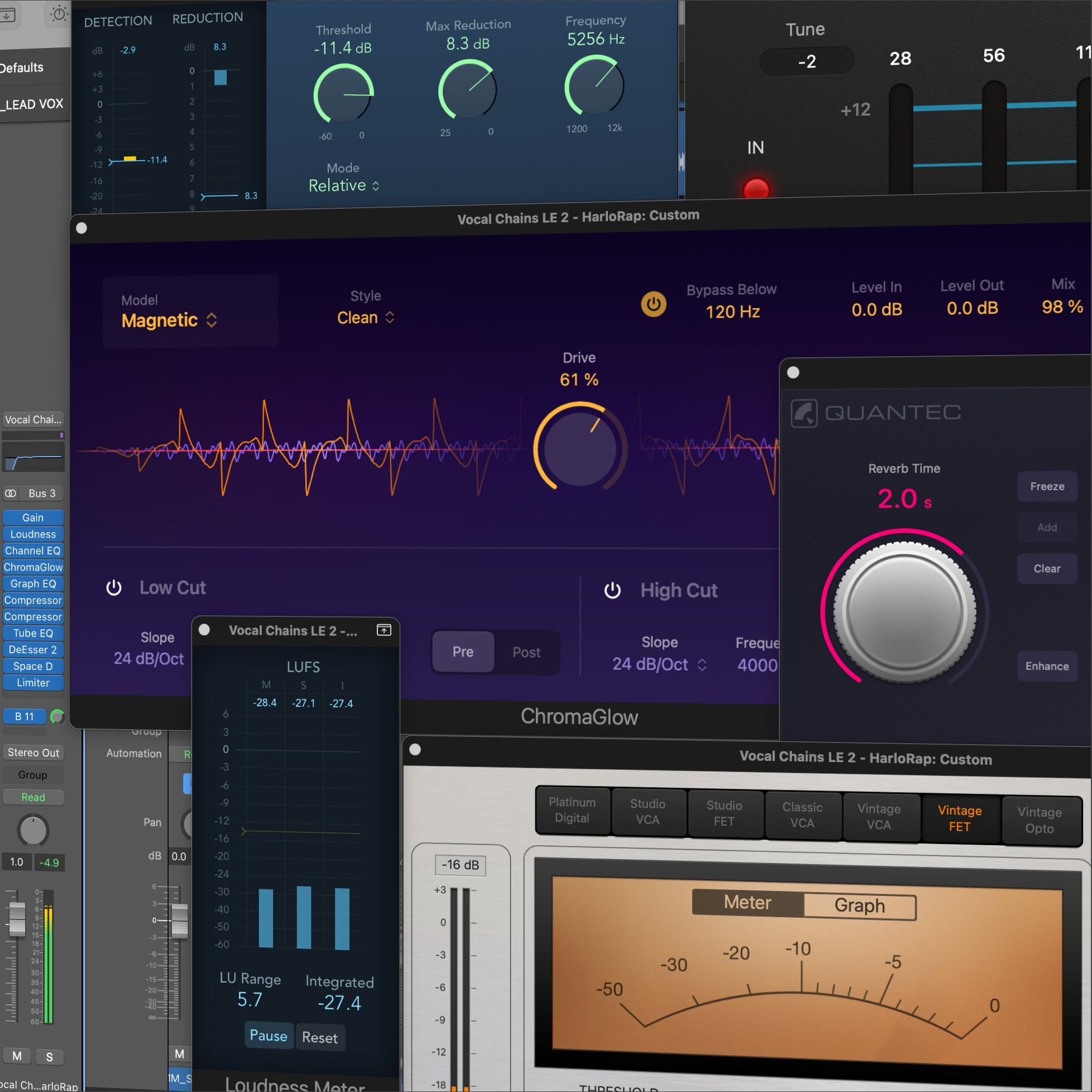Click the compressor -16 dB input field
The image size is (1092, 1092).
(460, 865)
